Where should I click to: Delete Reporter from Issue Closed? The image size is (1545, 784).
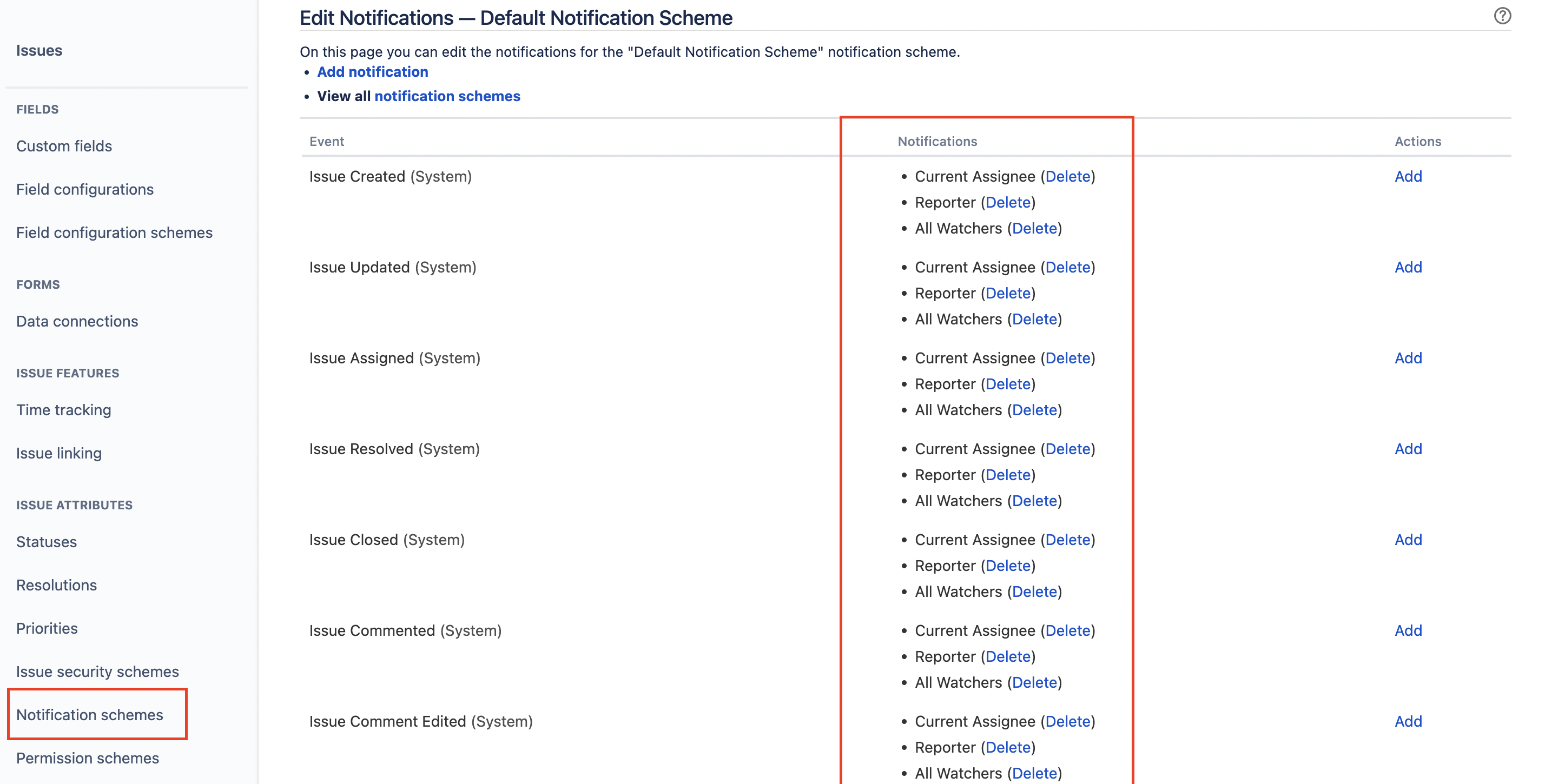(1008, 566)
